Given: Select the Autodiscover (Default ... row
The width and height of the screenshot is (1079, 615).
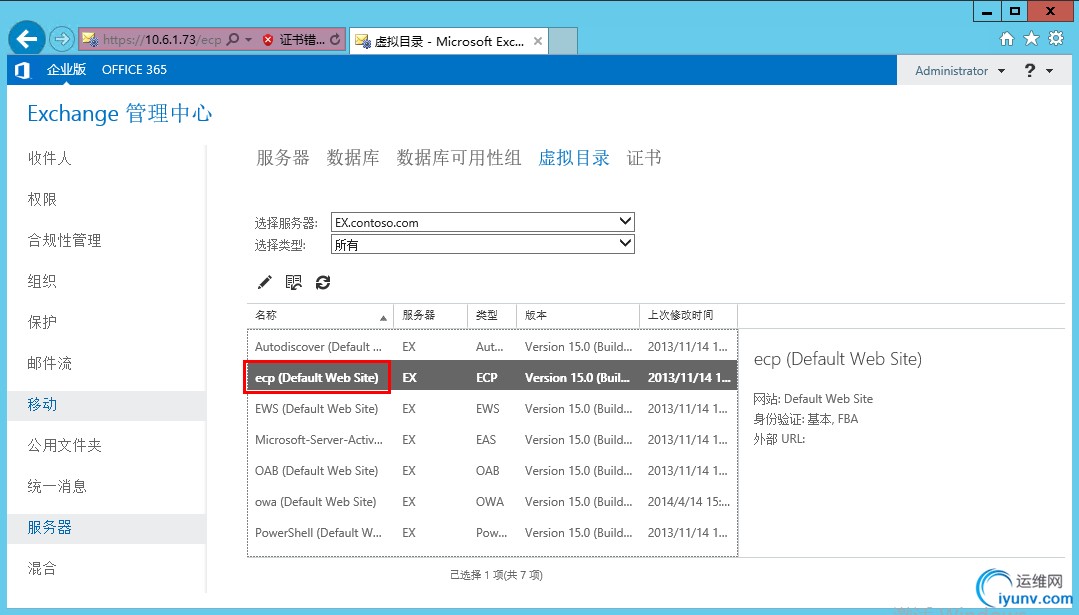Looking at the screenshot, I should click(493, 347).
